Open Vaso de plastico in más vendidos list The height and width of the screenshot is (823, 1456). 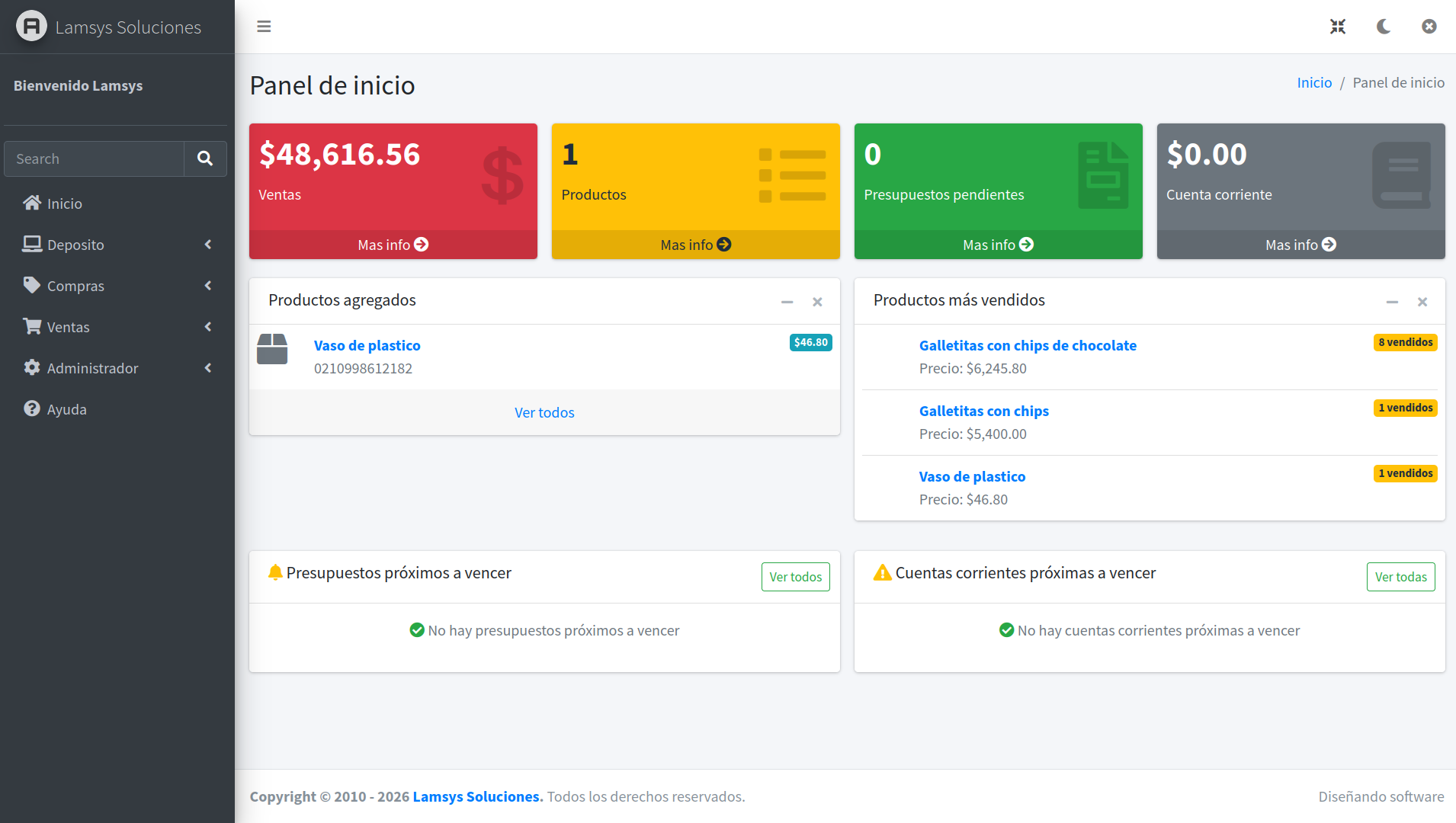click(972, 476)
